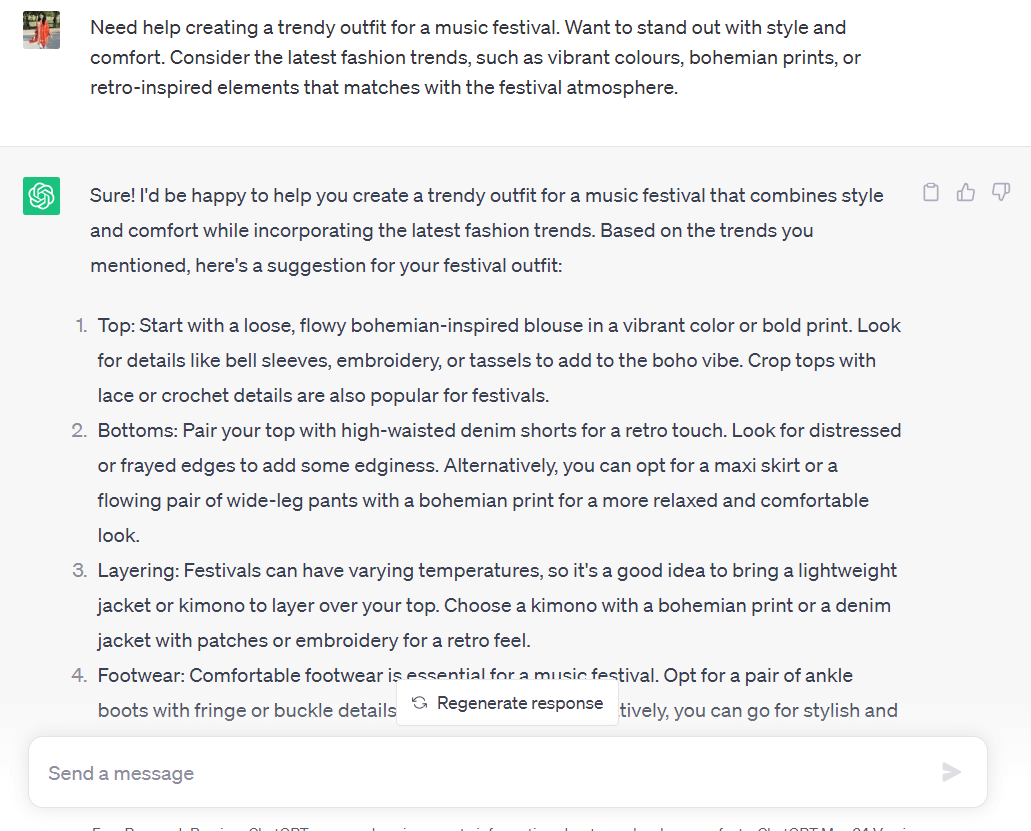Click the list number 4 marker
The image size is (1031, 831).
point(80,676)
